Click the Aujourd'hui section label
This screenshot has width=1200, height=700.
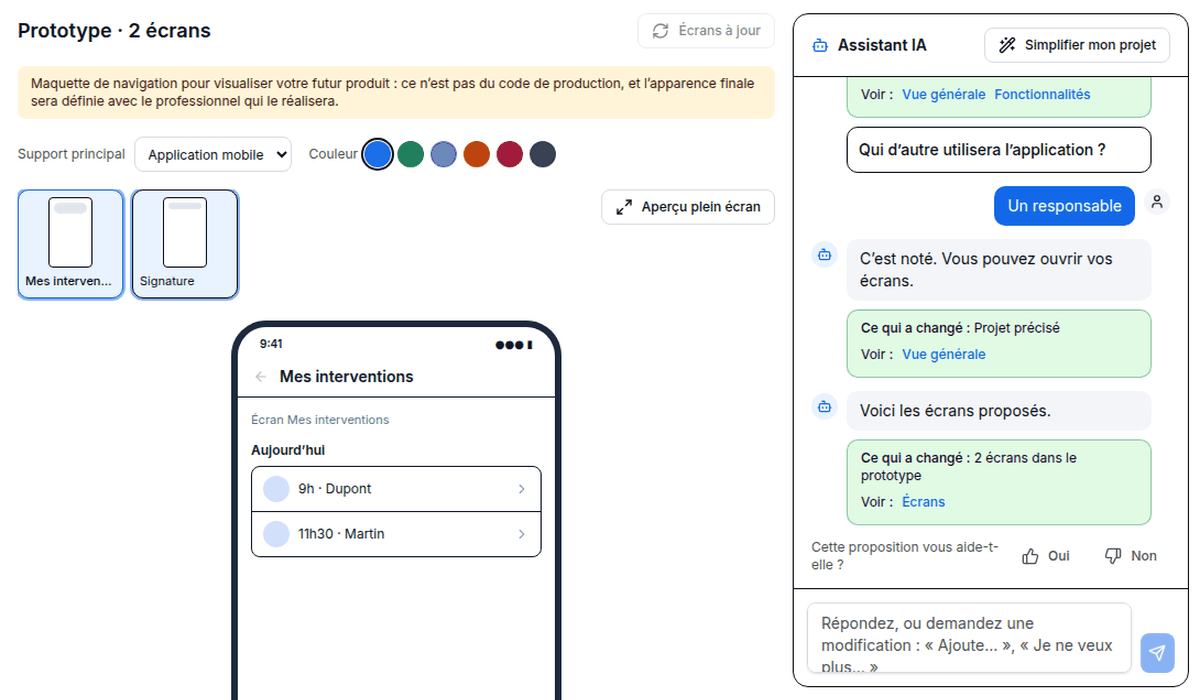[288, 450]
